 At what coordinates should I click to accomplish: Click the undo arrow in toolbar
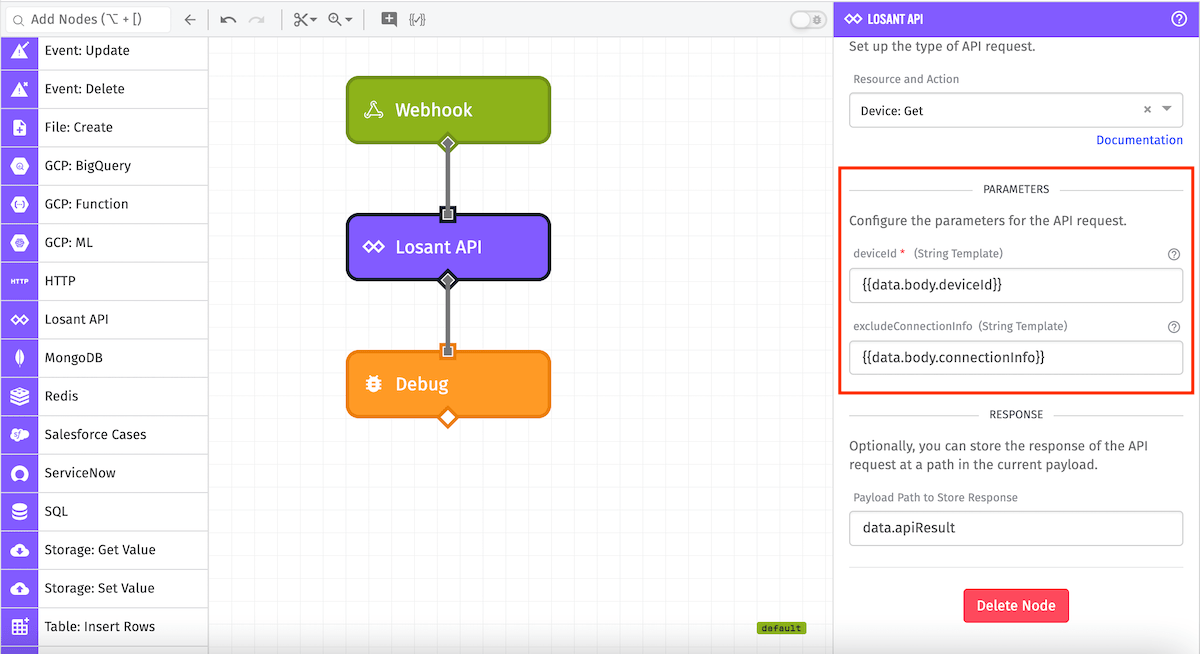[x=229, y=19]
